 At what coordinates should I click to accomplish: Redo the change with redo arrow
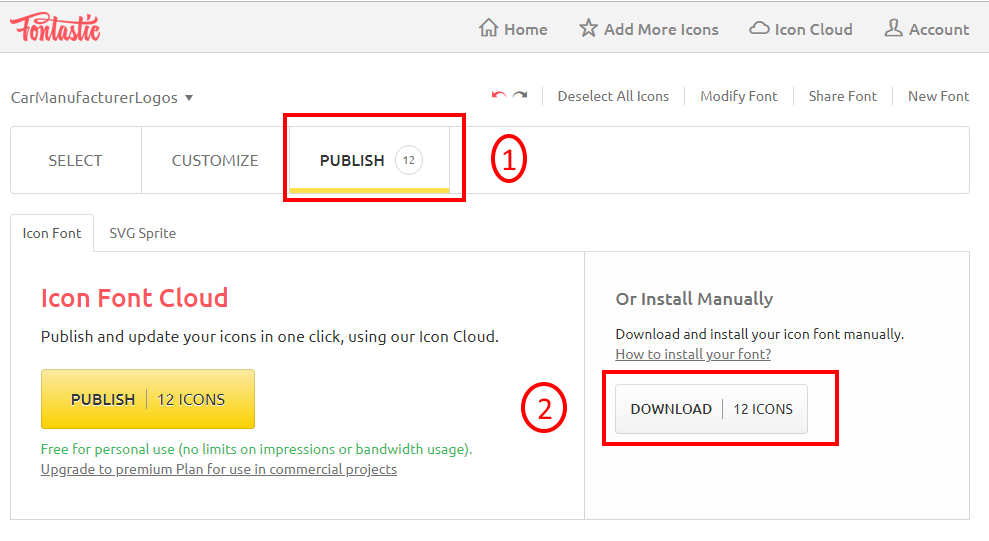pyautogui.click(x=520, y=95)
